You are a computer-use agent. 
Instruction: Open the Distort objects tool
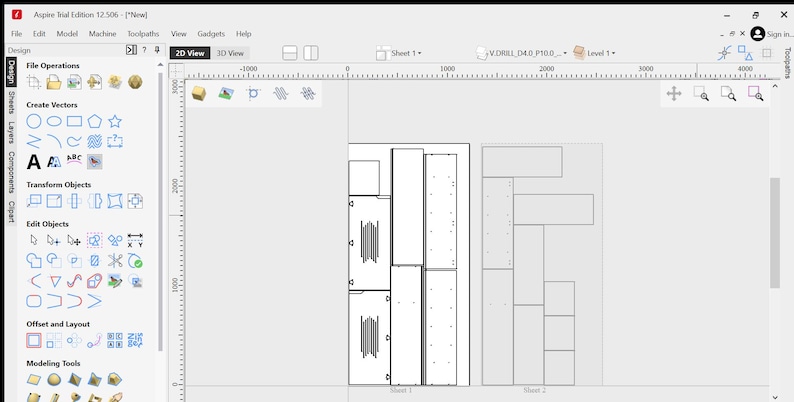(x=115, y=201)
